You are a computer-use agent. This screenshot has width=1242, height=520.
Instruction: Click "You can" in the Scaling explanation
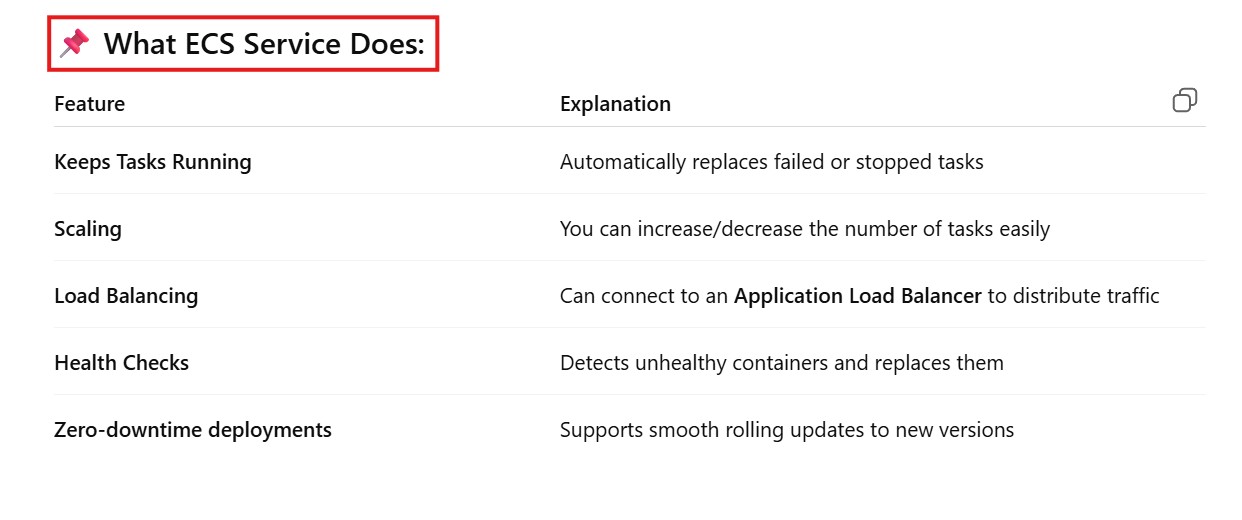coord(593,229)
